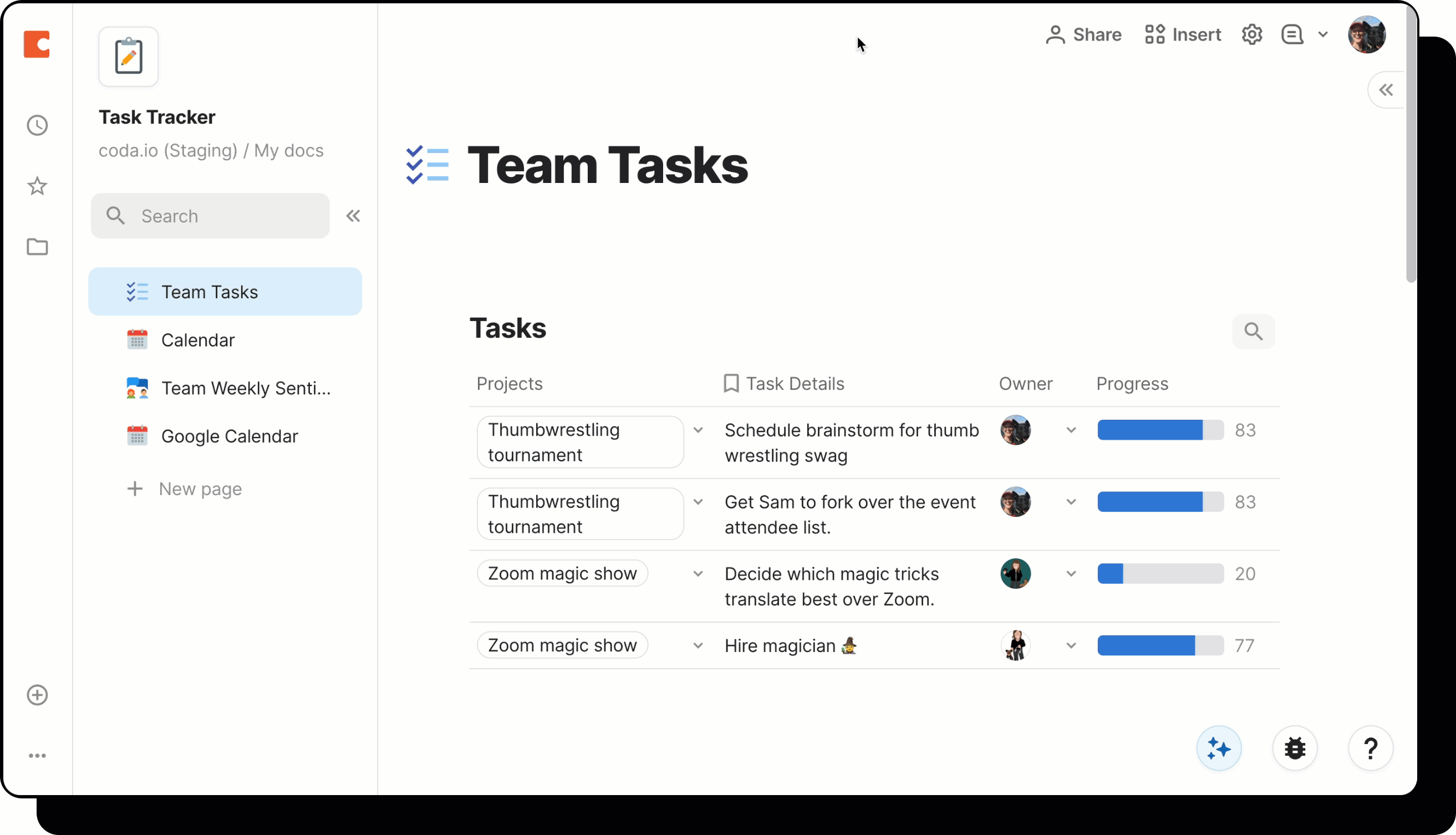Open project dropdown for Hire magician row

pos(698,645)
